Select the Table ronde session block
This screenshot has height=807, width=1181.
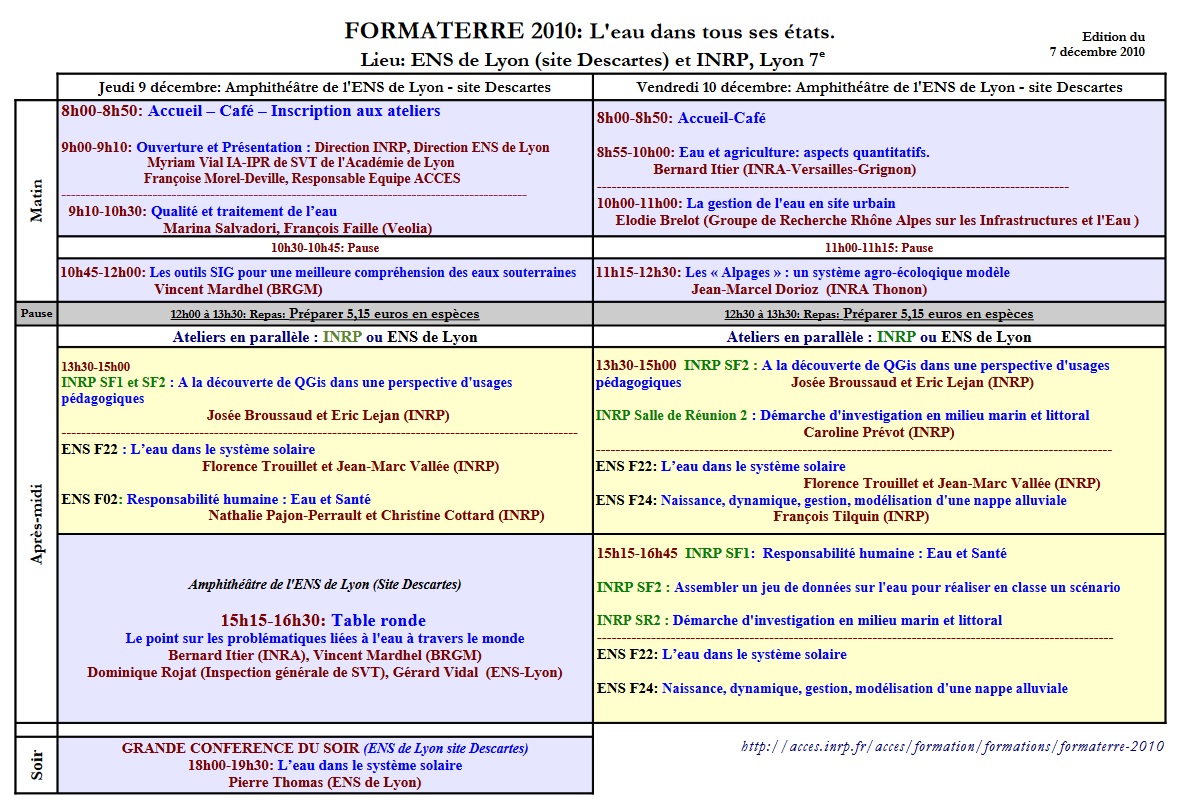click(323, 618)
